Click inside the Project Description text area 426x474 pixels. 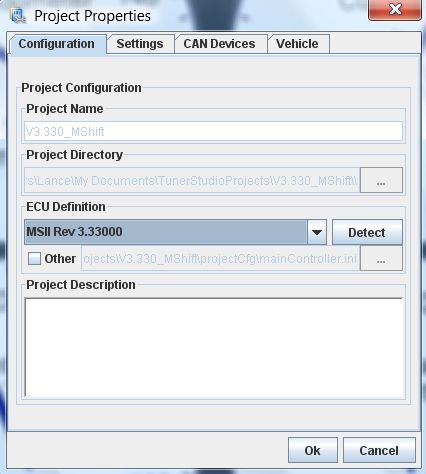pyautogui.click(x=214, y=348)
